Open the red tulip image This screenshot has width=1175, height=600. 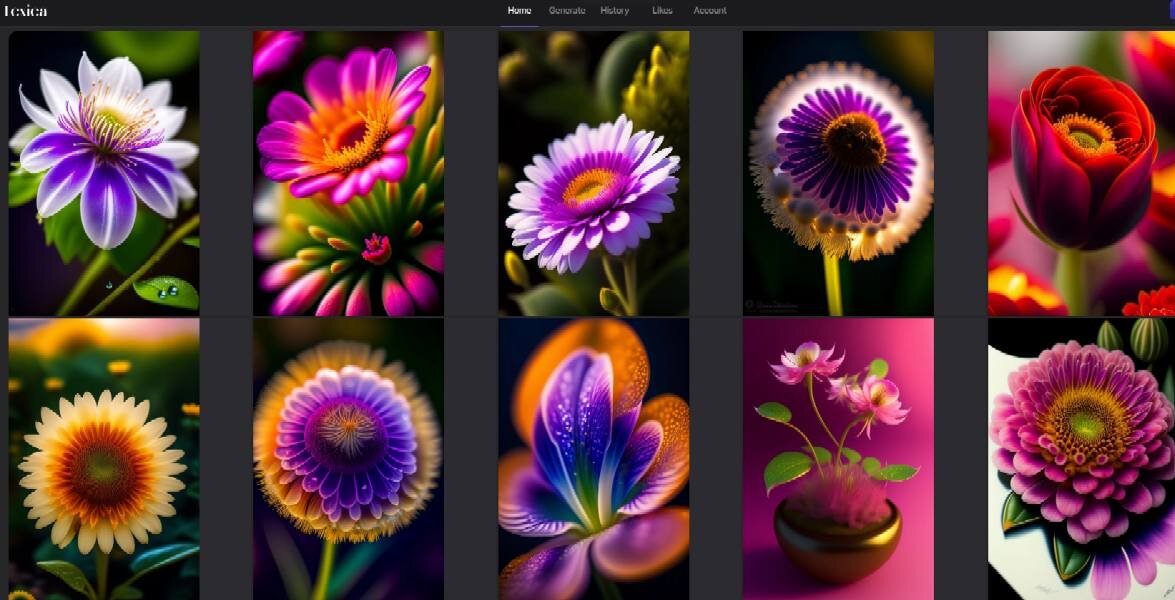point(1081,173)
